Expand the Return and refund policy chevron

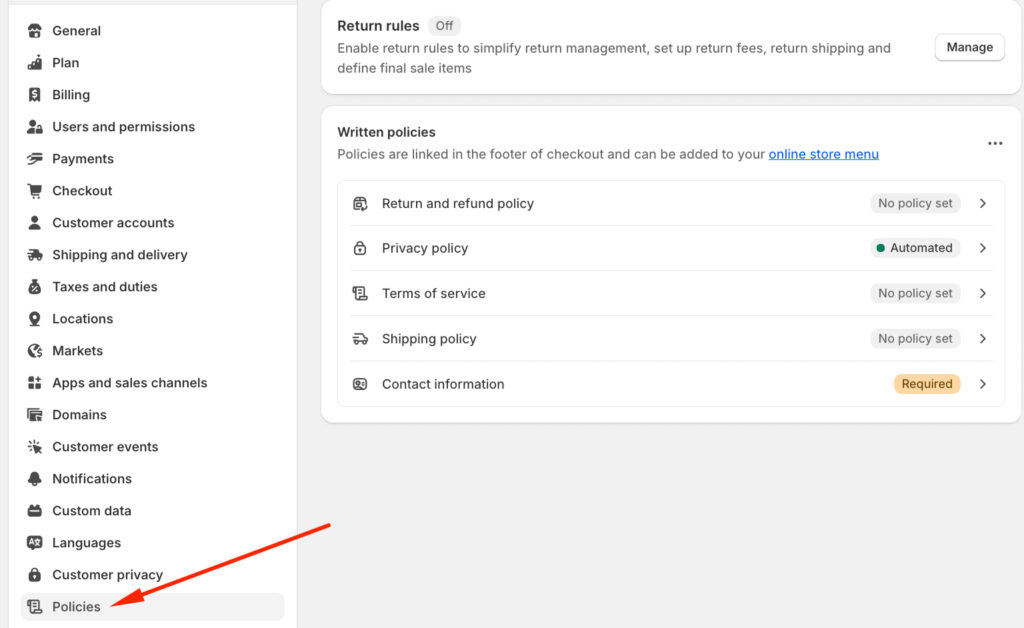(x=982, y=203)
